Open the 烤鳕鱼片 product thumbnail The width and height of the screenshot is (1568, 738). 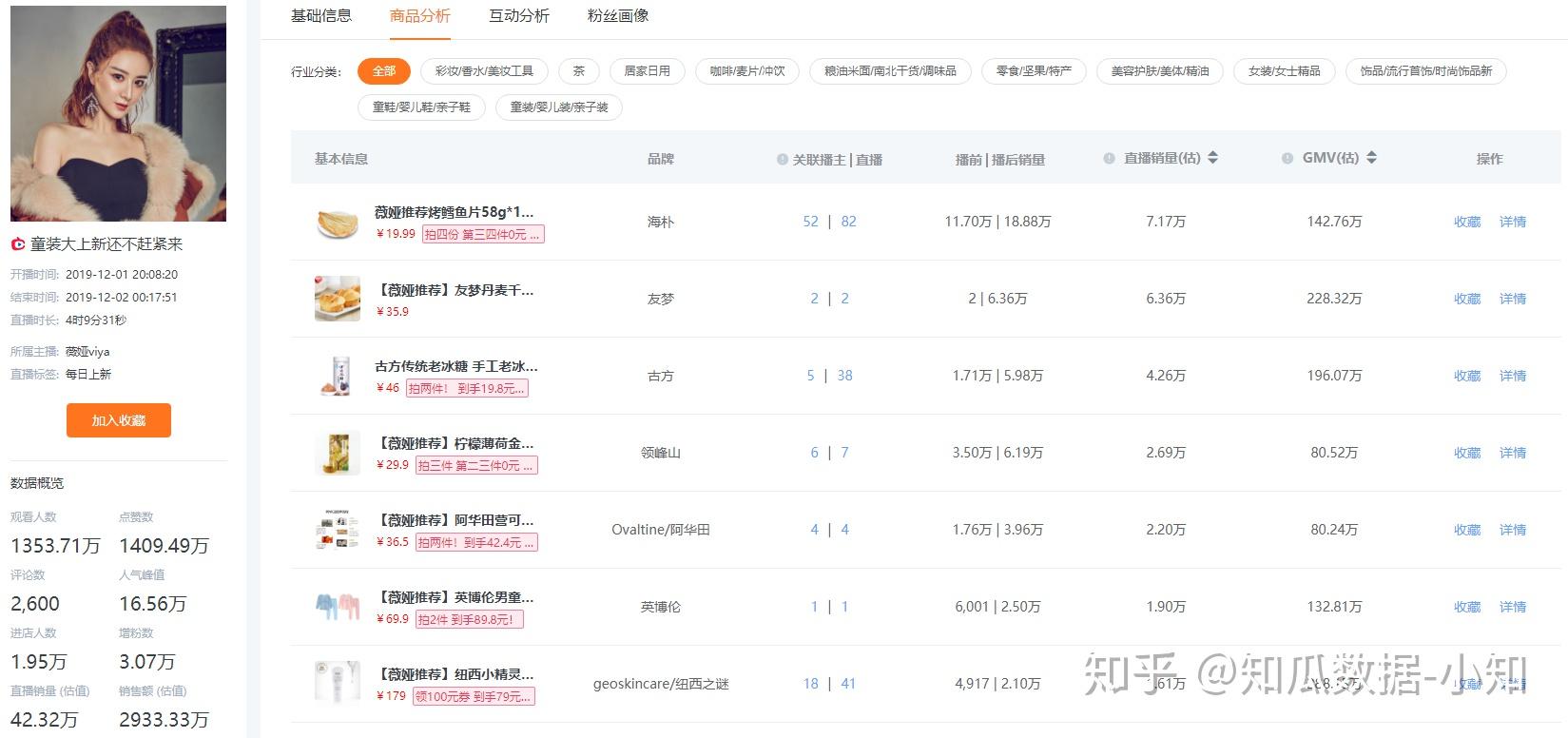338,222
